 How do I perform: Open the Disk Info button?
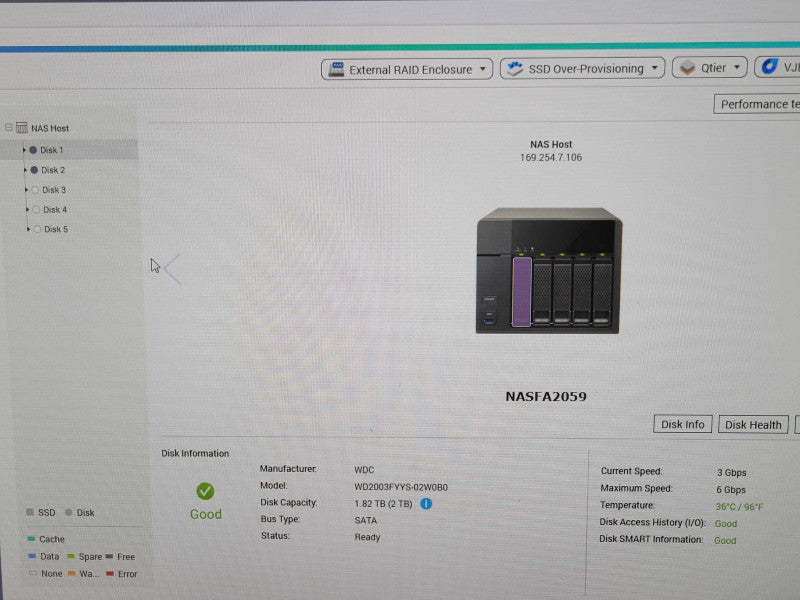683,424
